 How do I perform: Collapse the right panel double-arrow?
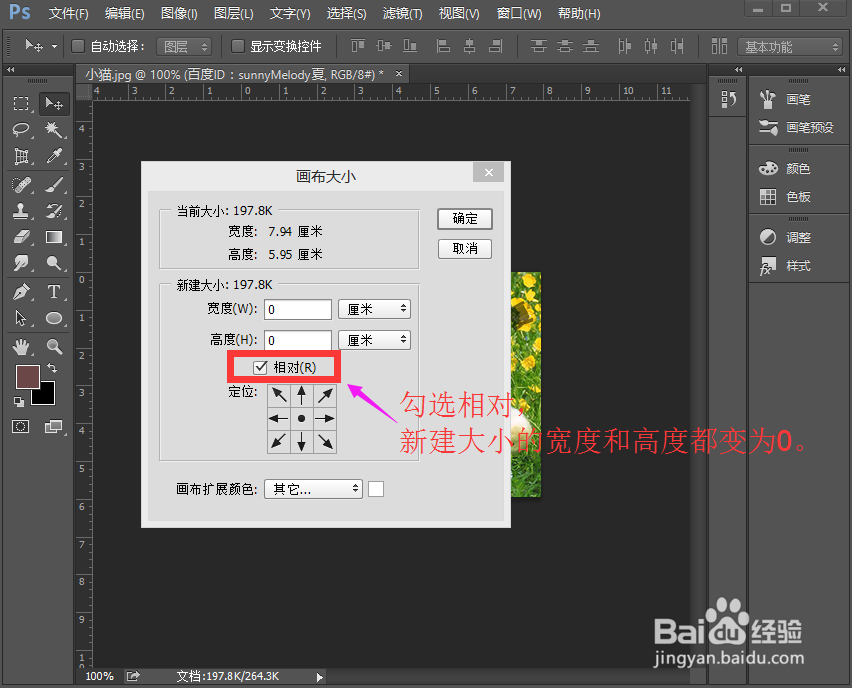[x=842, y=70]
